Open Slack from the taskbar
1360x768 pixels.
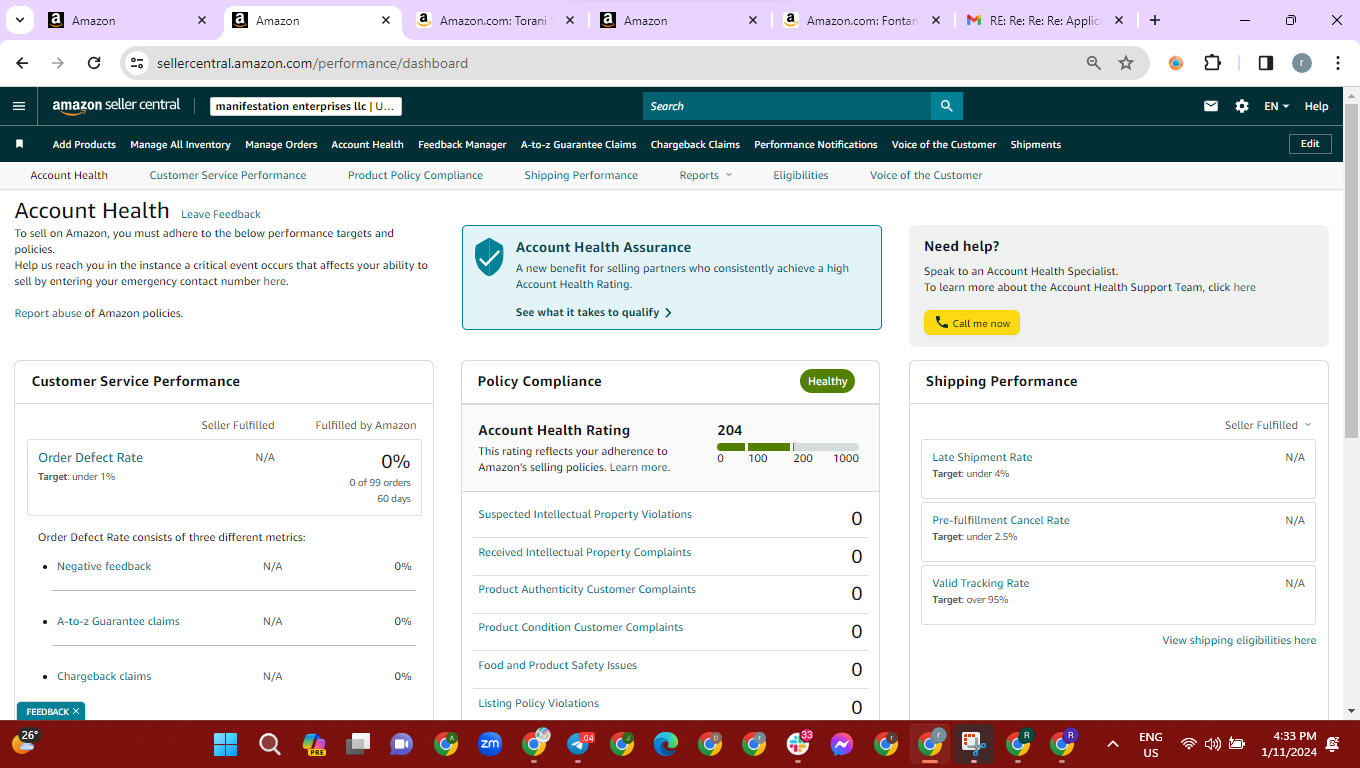(798, 744)
